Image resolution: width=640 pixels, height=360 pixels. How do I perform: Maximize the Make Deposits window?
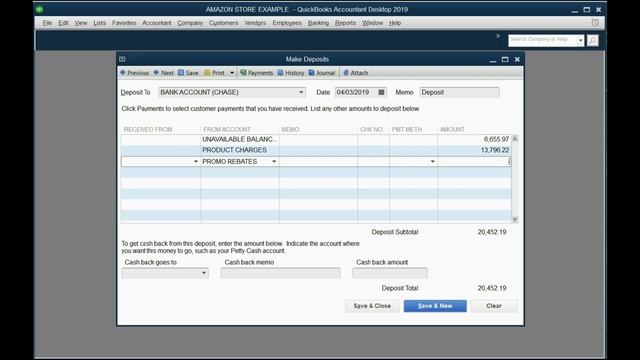tap(505, 59)
